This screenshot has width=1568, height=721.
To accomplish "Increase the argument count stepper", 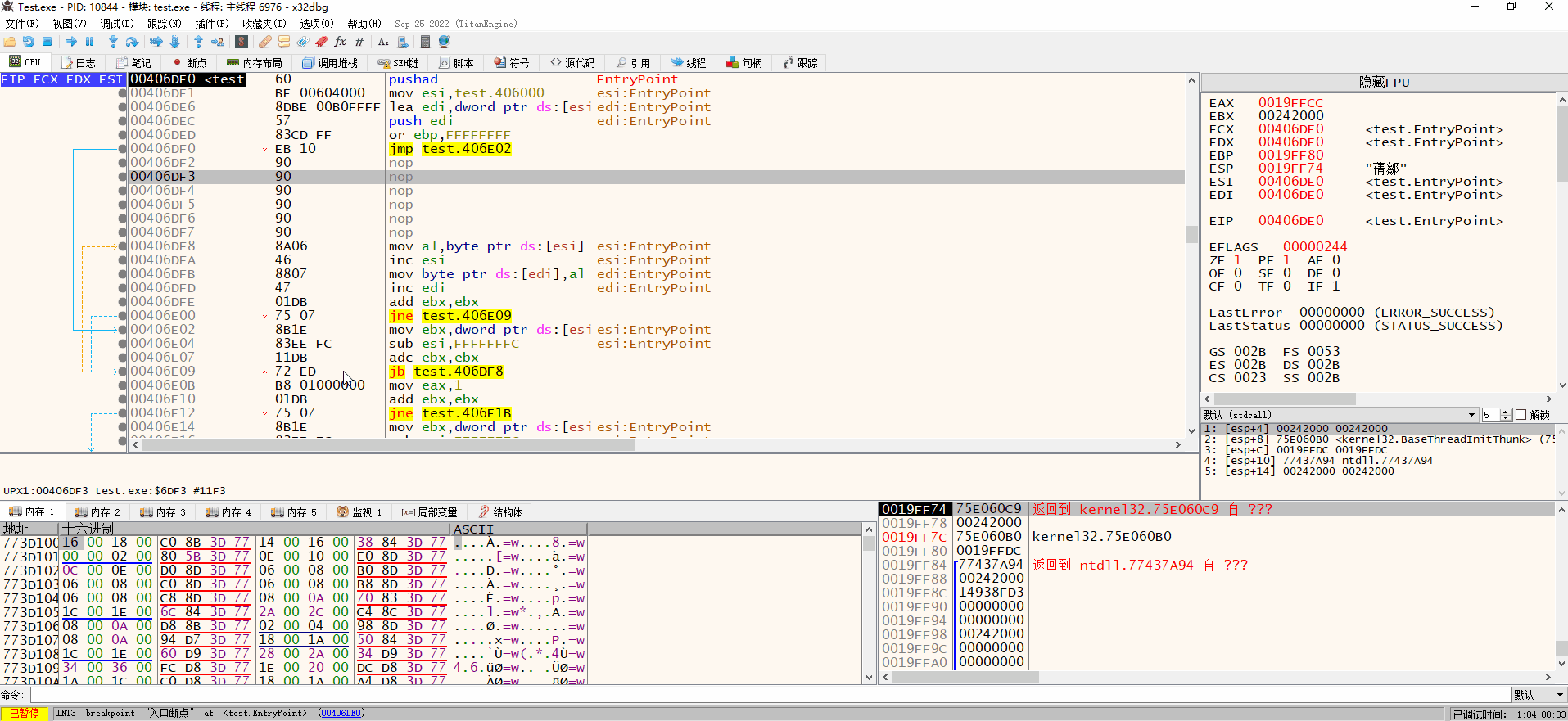I will (1505, 412).
